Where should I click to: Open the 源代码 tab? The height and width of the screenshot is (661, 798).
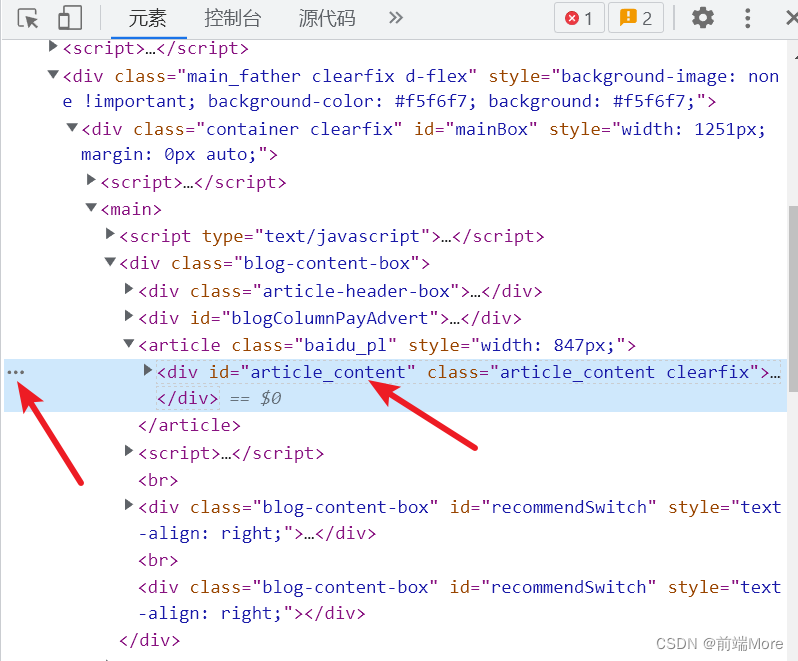tap(327, 18)
